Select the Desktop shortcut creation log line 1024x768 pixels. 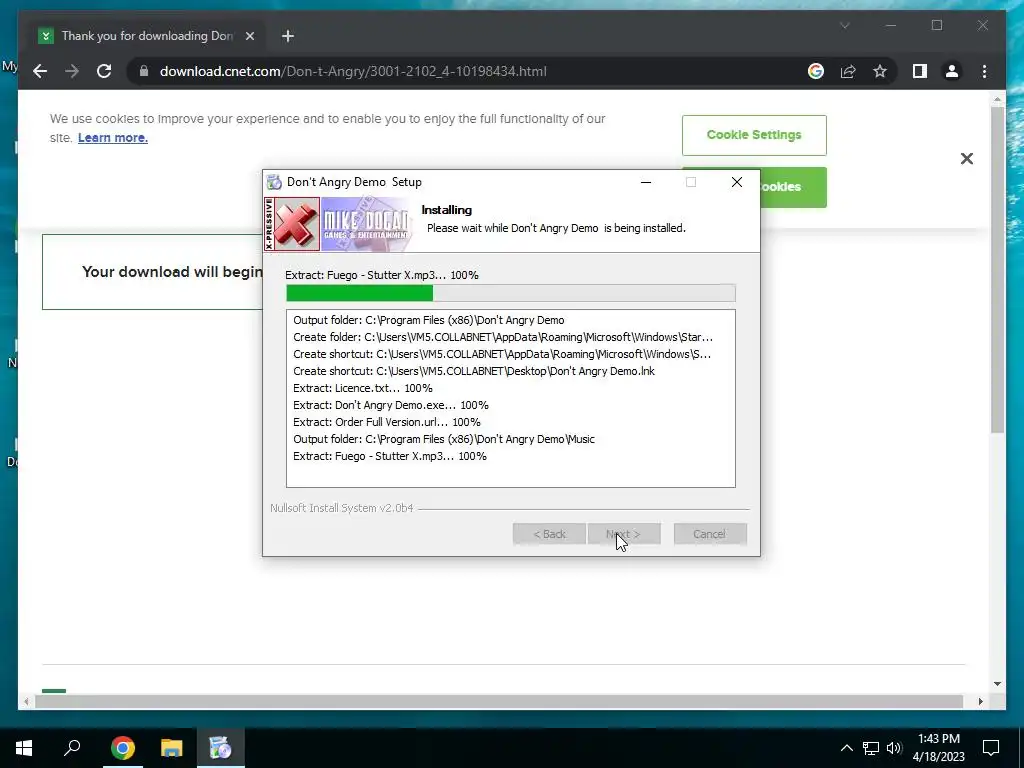point(473,371)
